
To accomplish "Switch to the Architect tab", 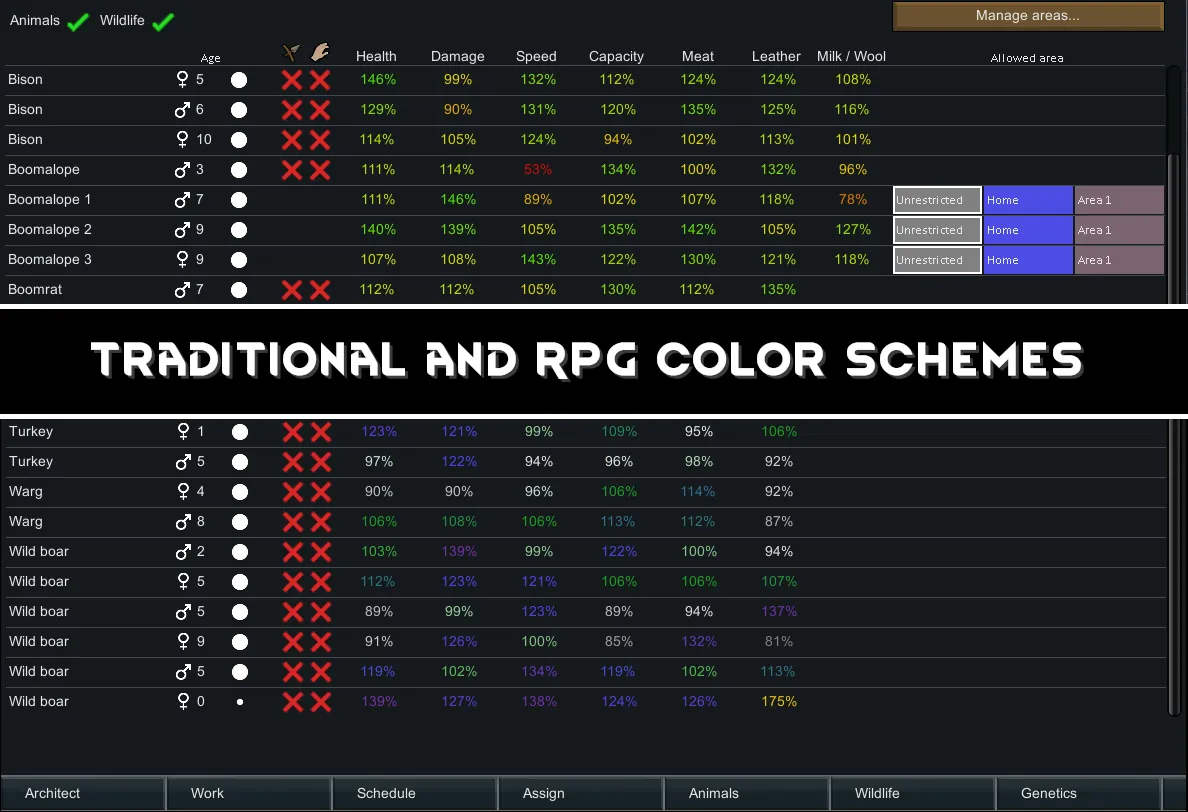I will 53,793.
